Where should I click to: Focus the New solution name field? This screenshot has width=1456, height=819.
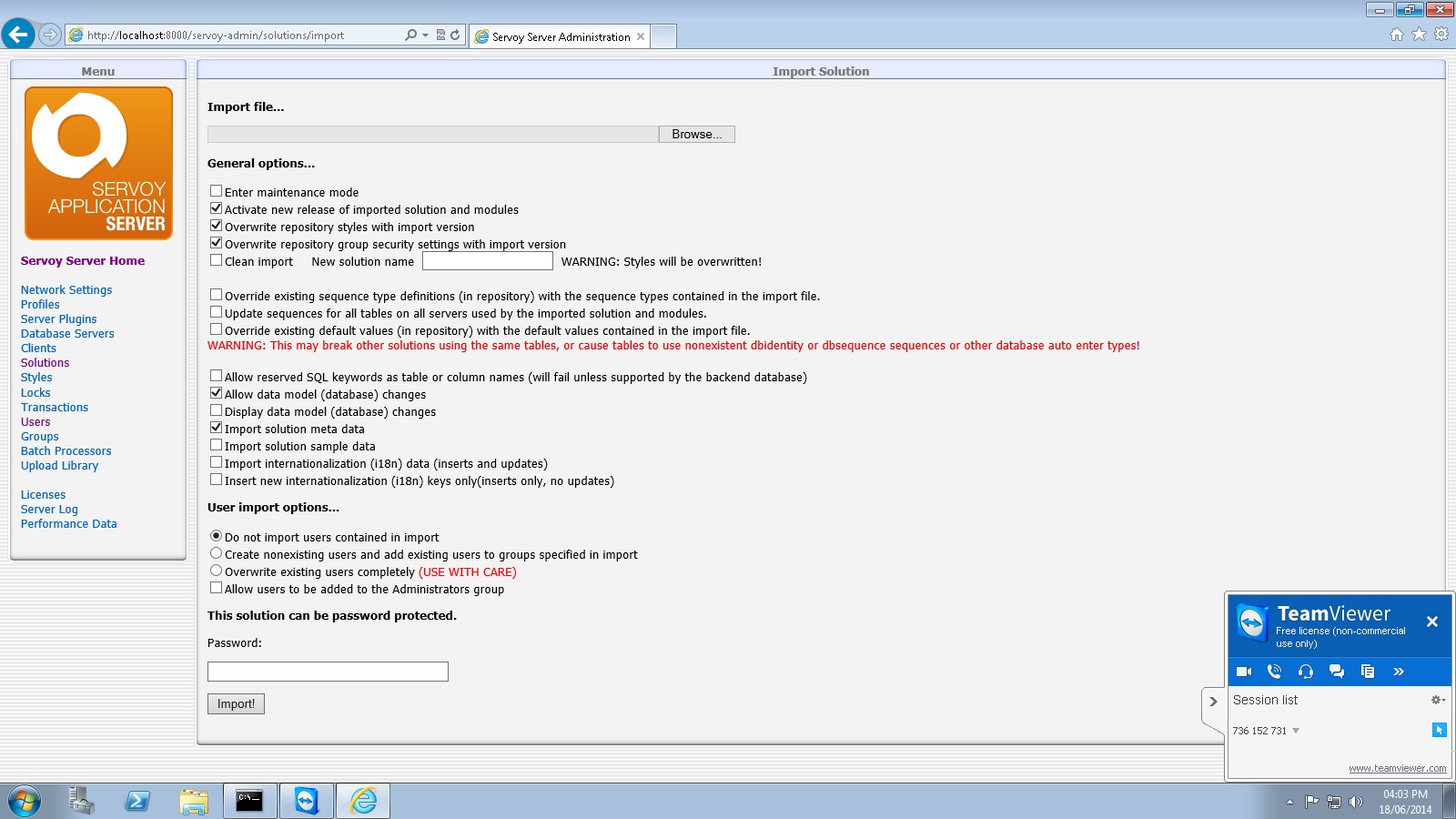[488, 261]
